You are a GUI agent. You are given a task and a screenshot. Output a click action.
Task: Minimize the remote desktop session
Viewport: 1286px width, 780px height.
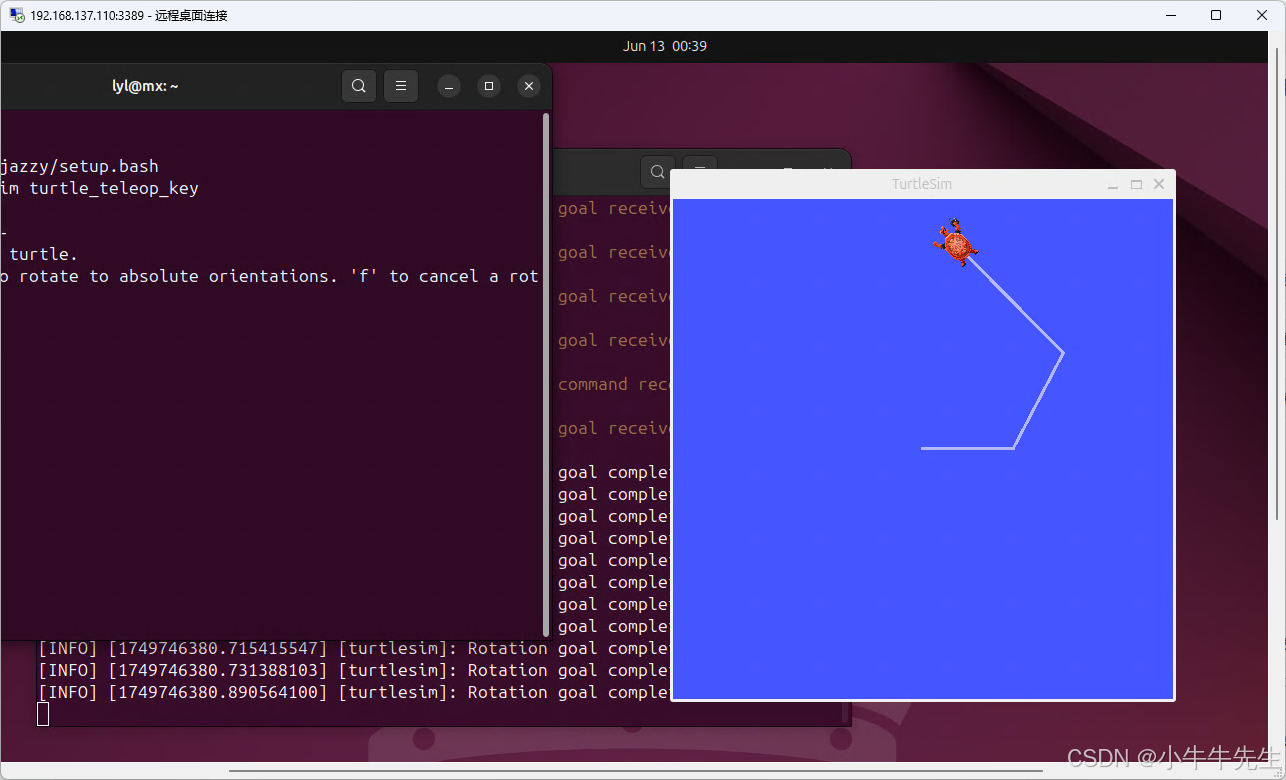[1170, 15]
